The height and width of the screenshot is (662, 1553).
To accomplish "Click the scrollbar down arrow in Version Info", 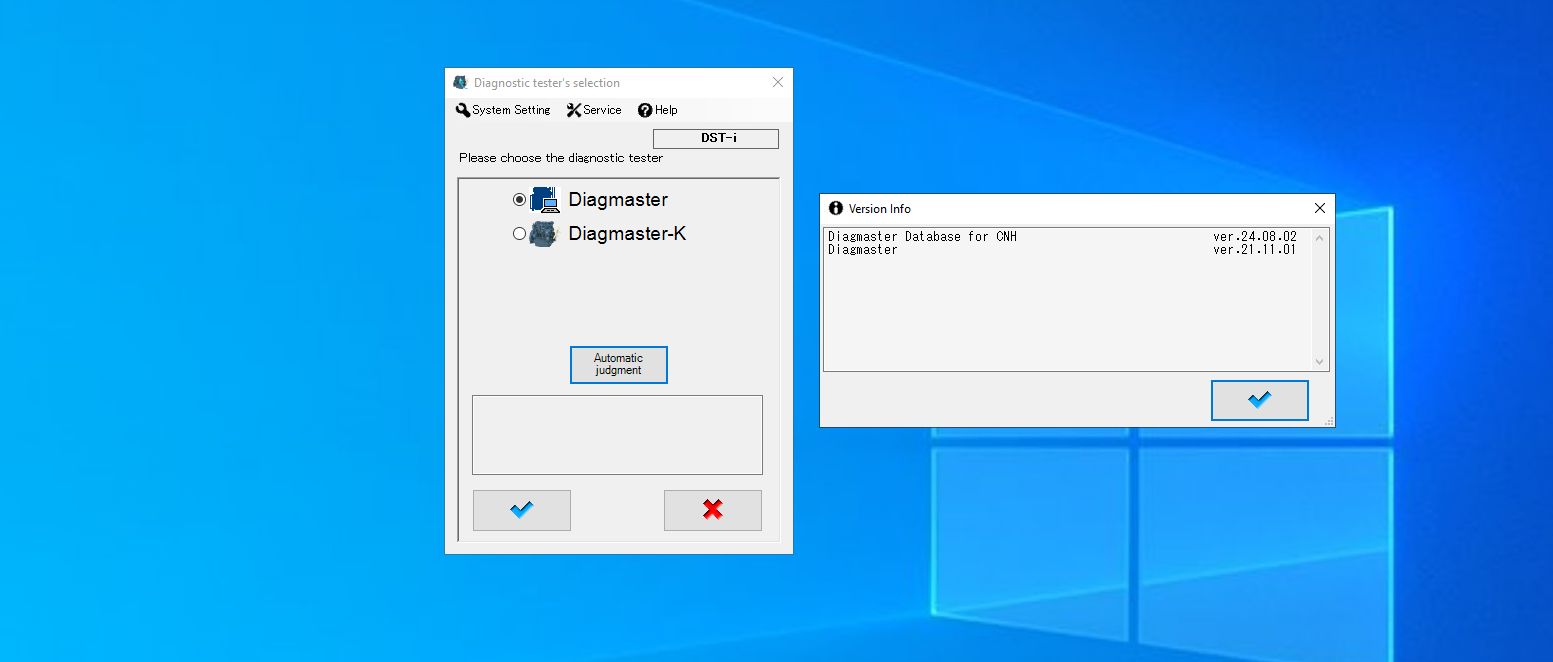I will point(1319,361).
